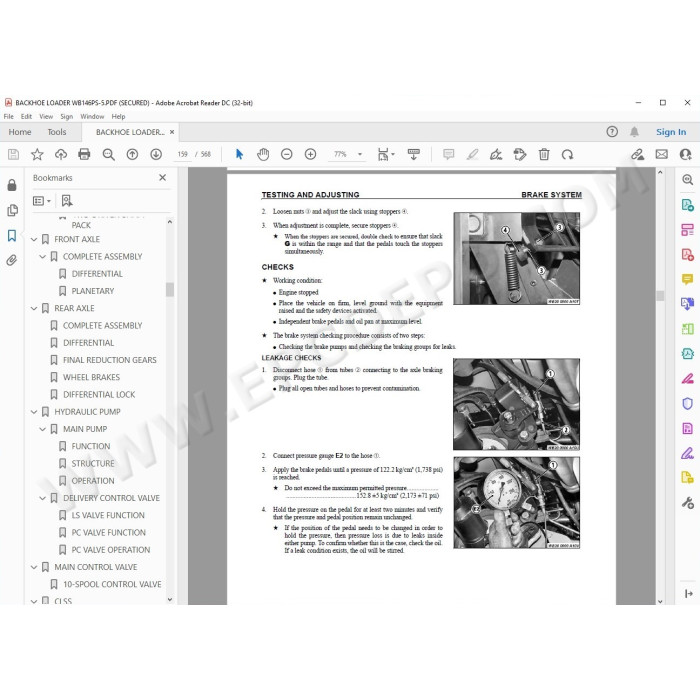Open the Window menu
The width and height of the screenshot is (700, 700).
coord(92,117)
